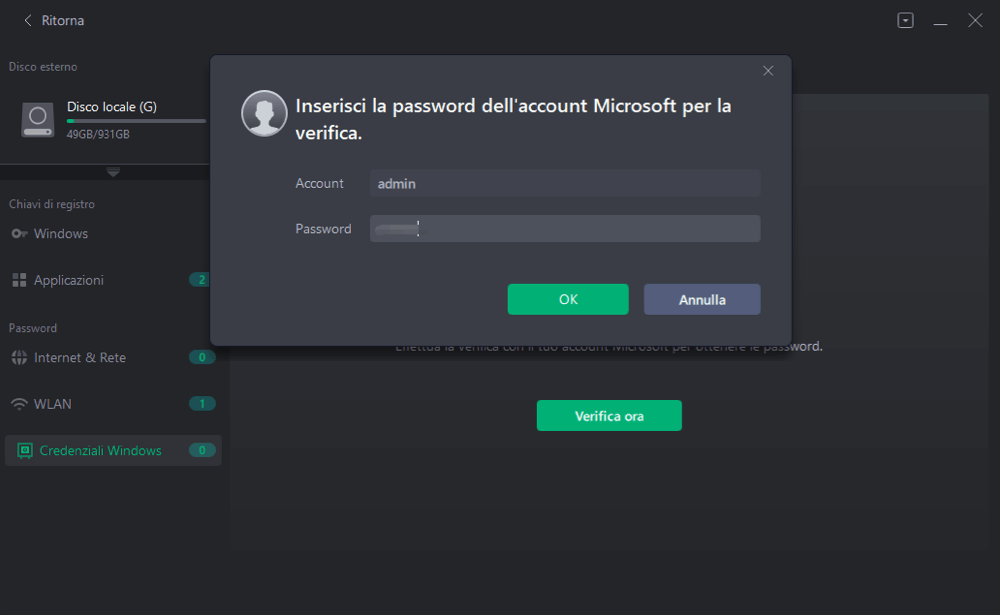Go back using the Ritorna arrow
The height and width of the screenshot is (615, 1000).
(27, 20)
